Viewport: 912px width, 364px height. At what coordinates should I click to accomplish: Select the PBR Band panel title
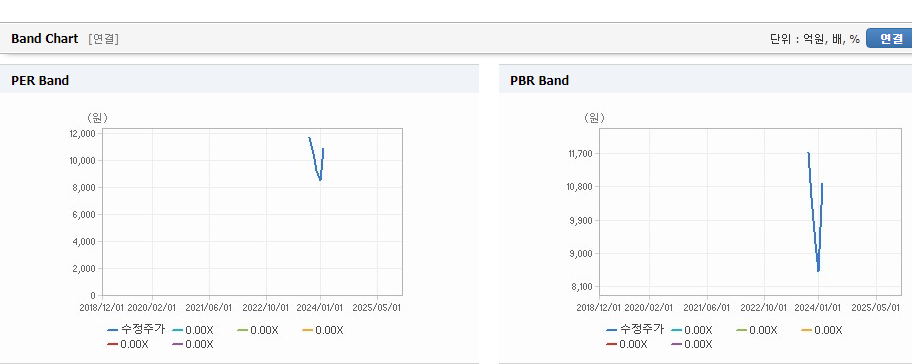point(539,81)
